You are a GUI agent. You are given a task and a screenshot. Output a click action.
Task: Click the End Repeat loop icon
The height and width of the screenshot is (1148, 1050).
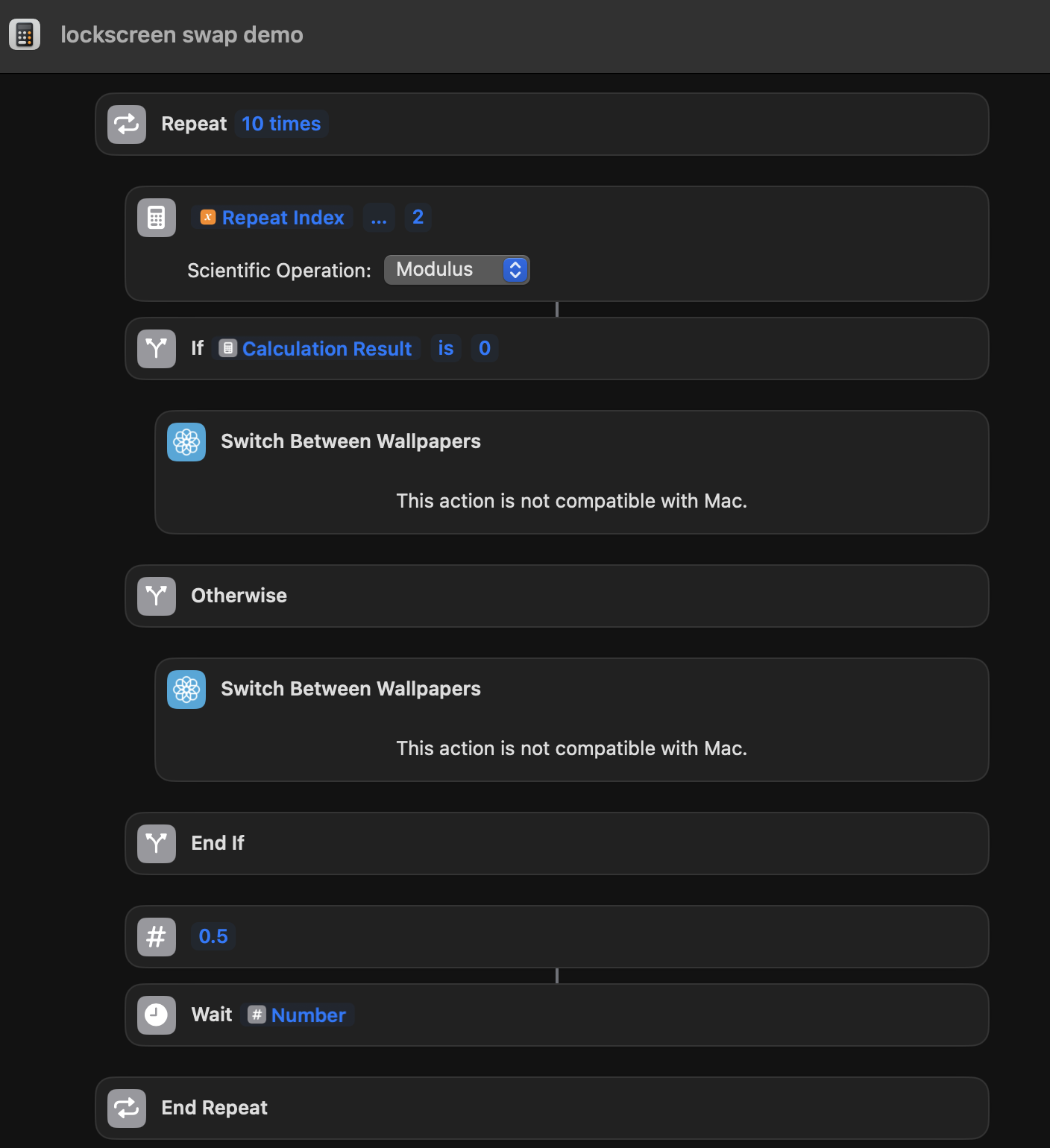[127, 1108]
